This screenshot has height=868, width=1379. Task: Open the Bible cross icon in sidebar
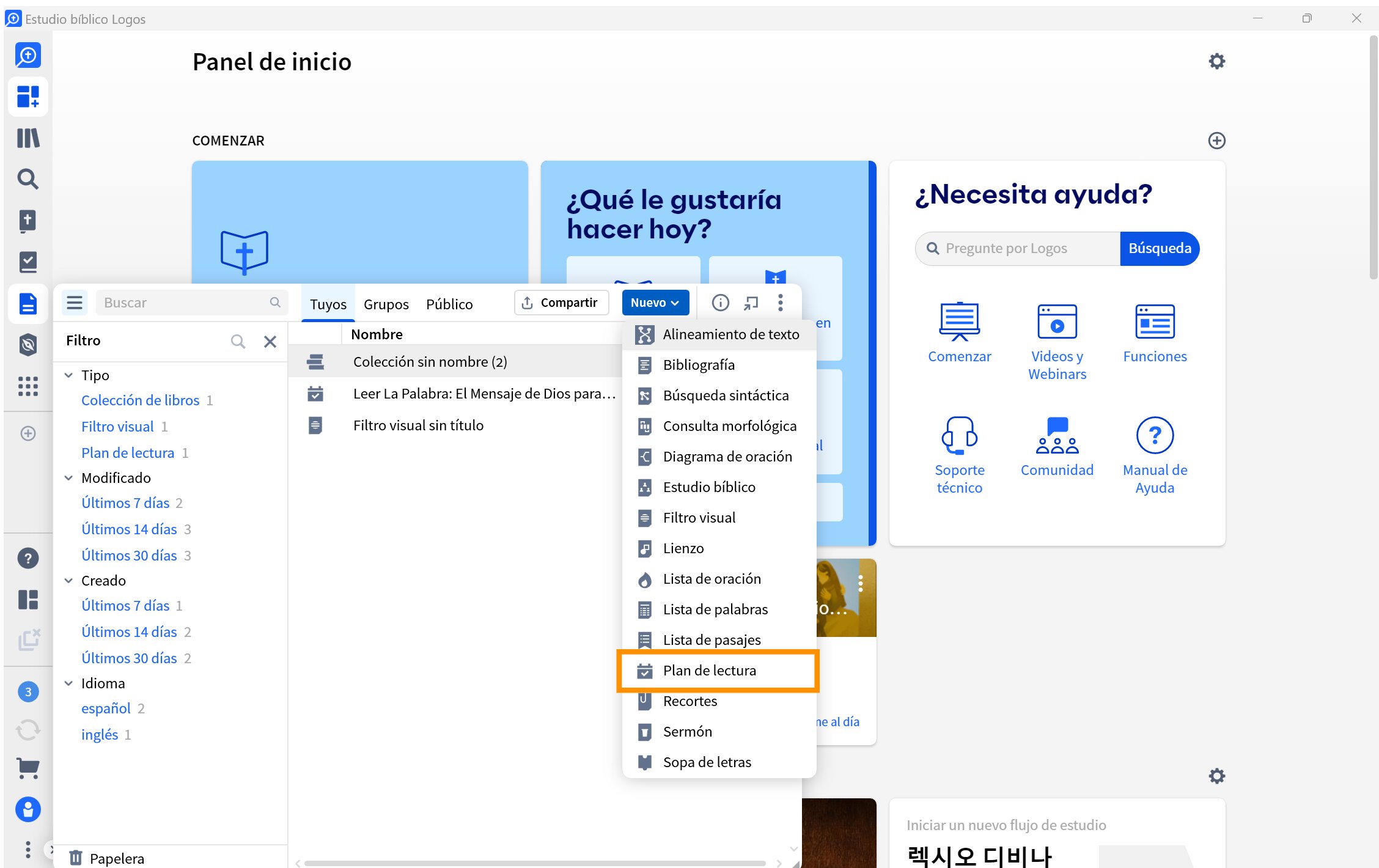28,221
